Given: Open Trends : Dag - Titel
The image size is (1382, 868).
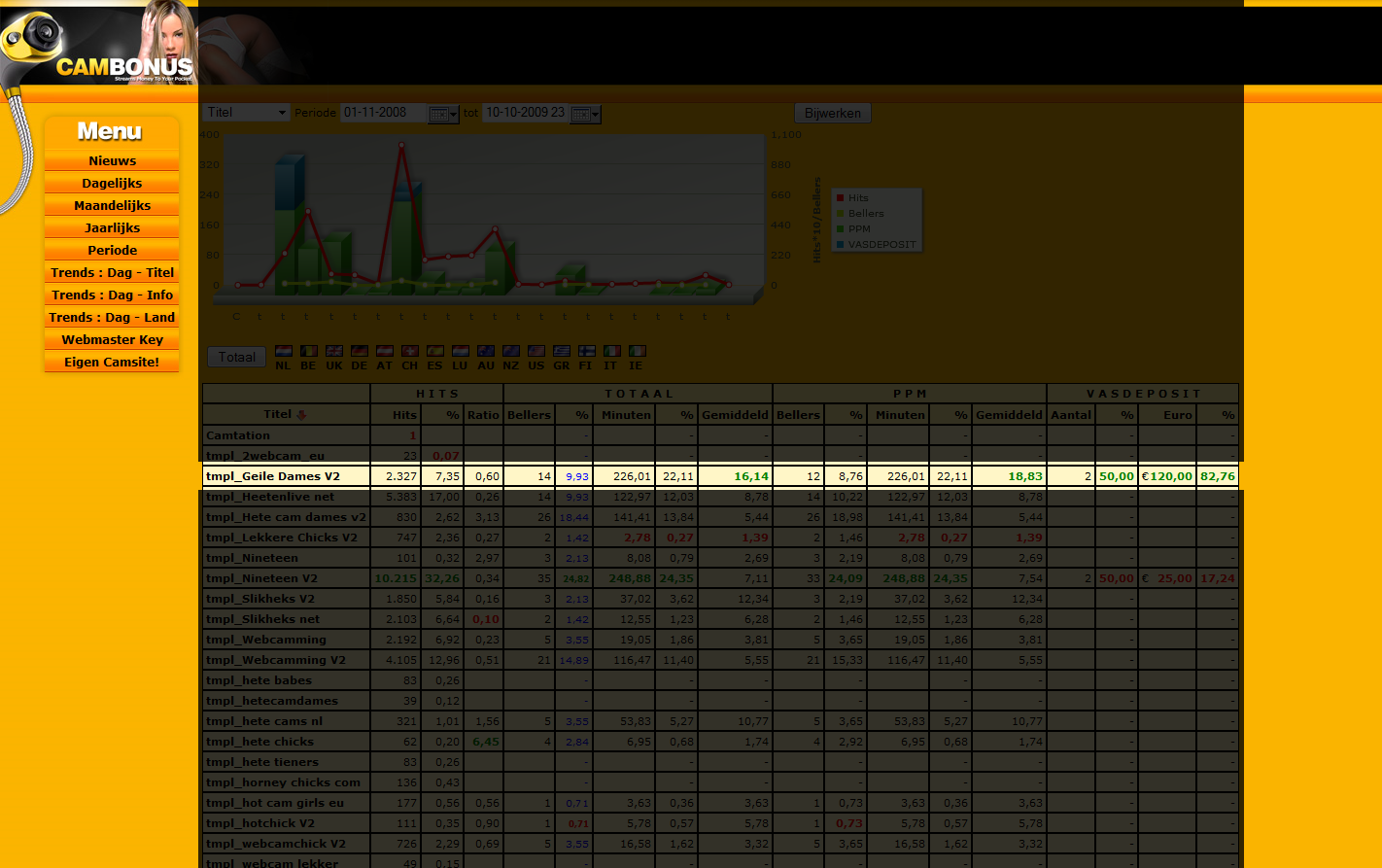Looking at the screenshot, I should pyautogui.click(x=112, y=273).
